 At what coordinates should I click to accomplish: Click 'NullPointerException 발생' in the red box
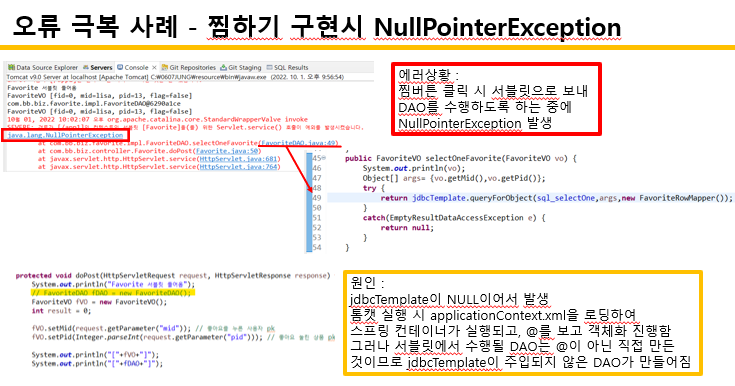(x=475, y=123)
